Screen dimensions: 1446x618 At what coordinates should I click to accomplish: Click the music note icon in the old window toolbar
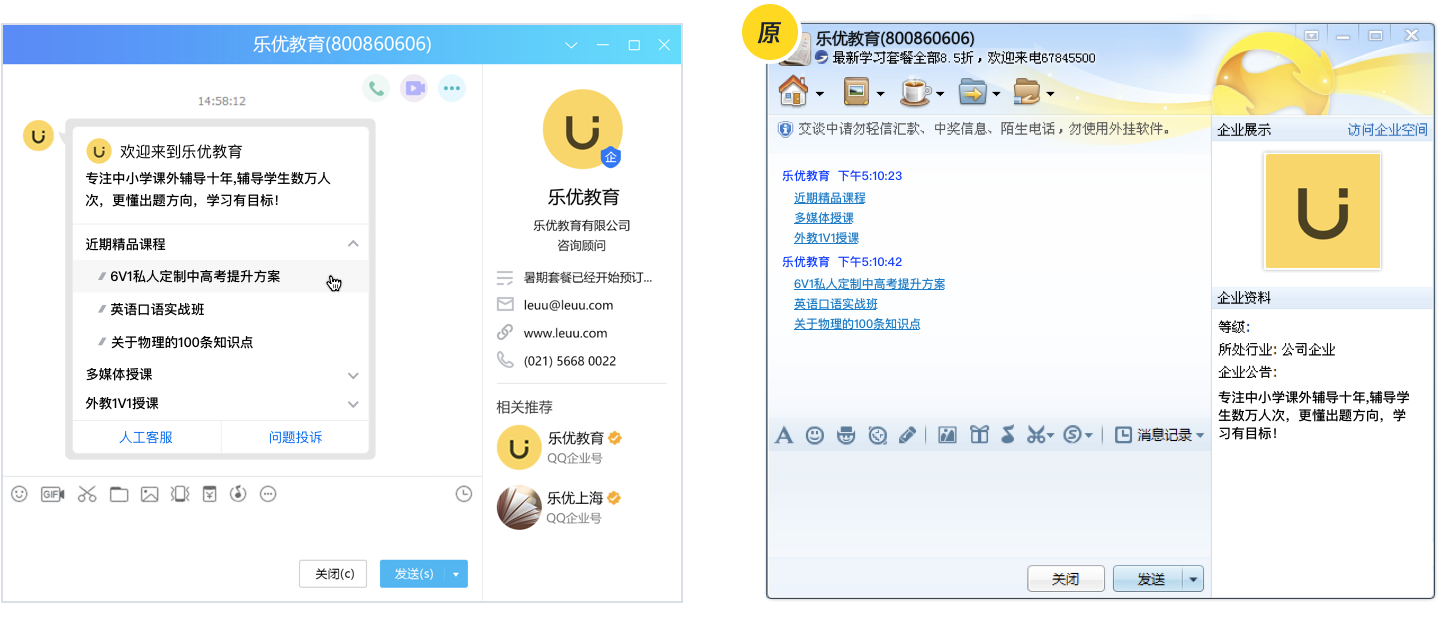tap(1008, 435)
